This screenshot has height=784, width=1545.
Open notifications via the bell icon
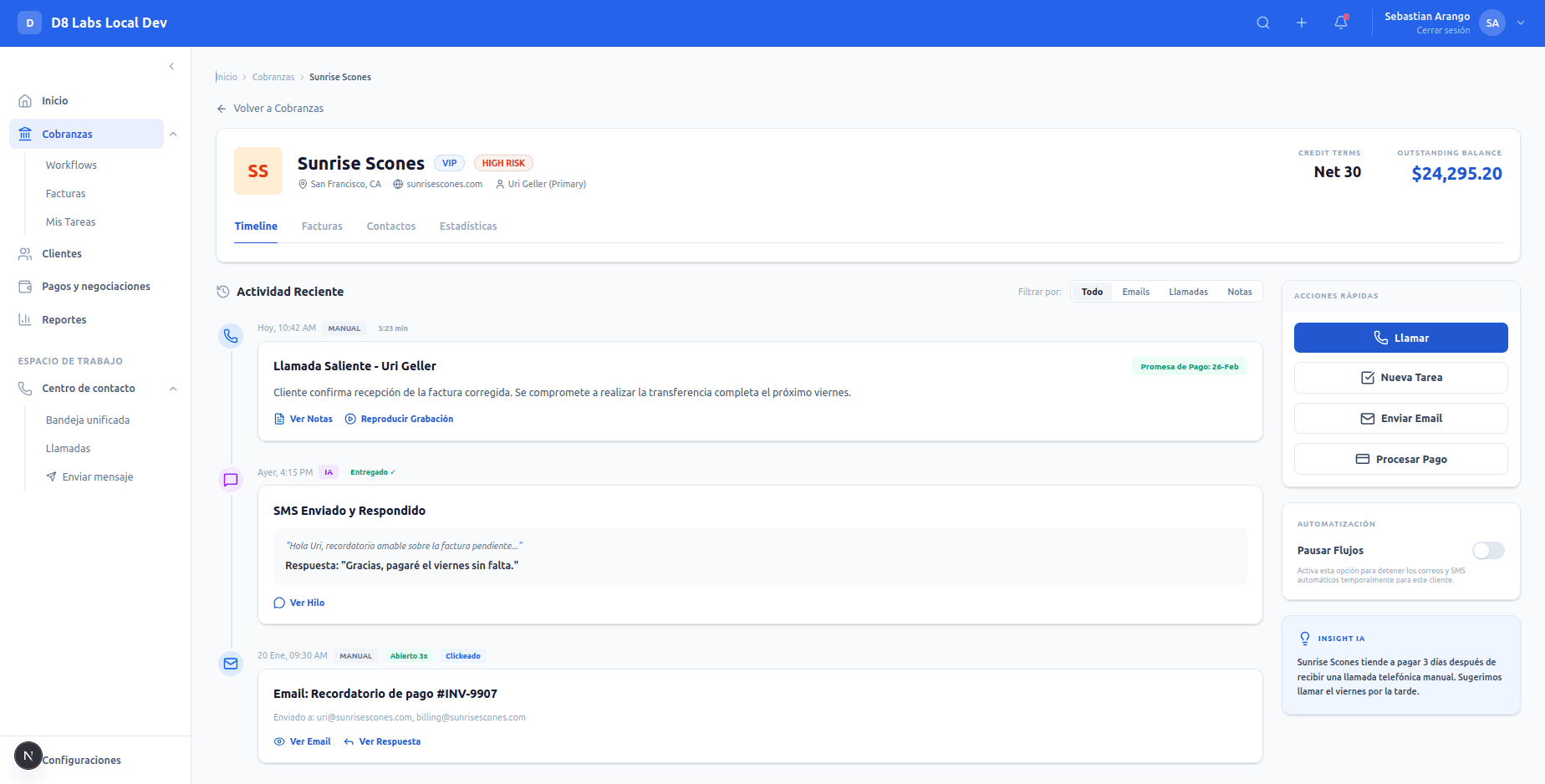[1340, 23]
